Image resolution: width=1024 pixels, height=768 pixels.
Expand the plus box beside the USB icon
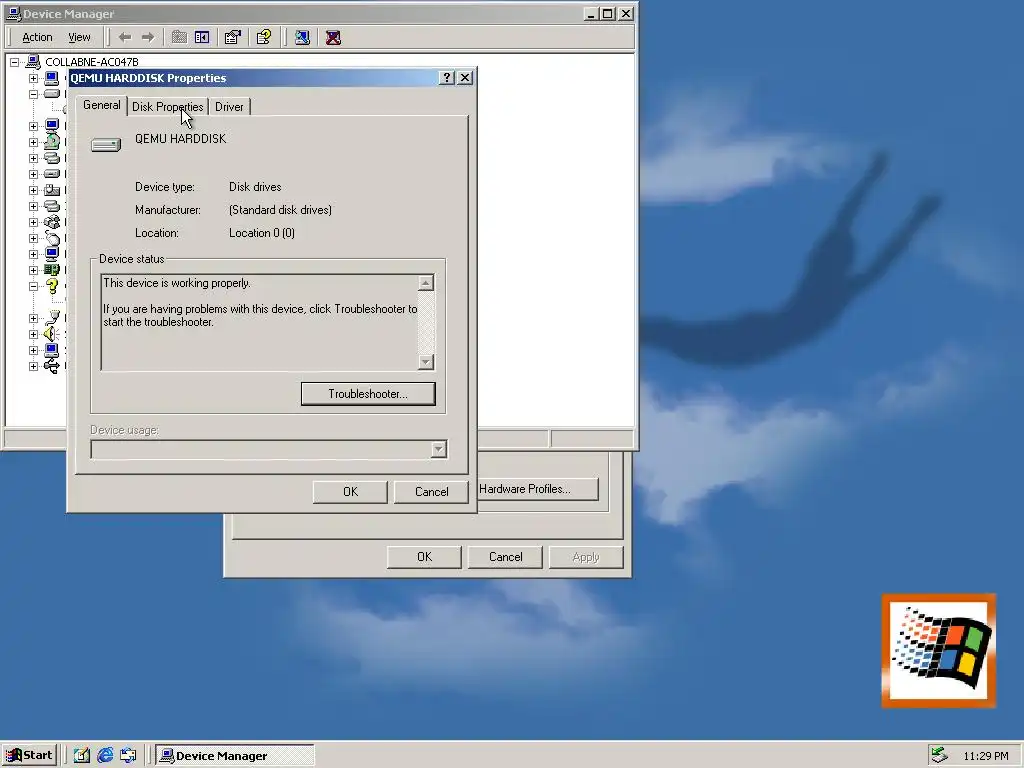[33, 366]
